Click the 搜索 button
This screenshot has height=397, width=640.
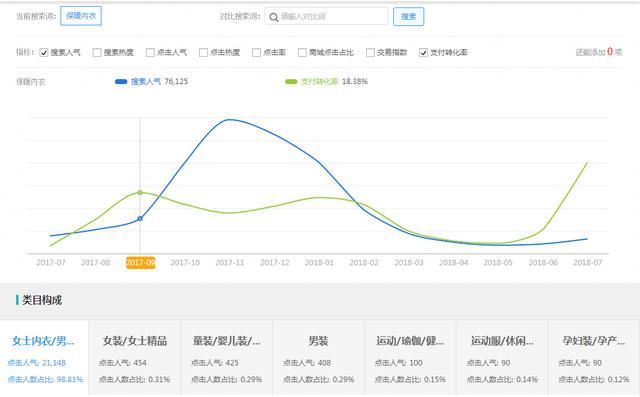pyautogui.click(x=409, y=16)
